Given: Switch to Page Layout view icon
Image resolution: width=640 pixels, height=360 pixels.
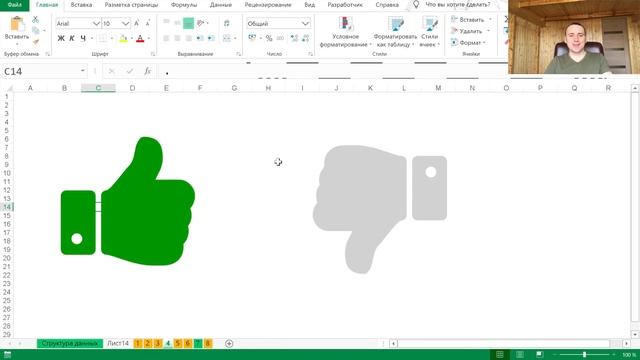Looking at the screenshot, I should [x=520, y=354].
